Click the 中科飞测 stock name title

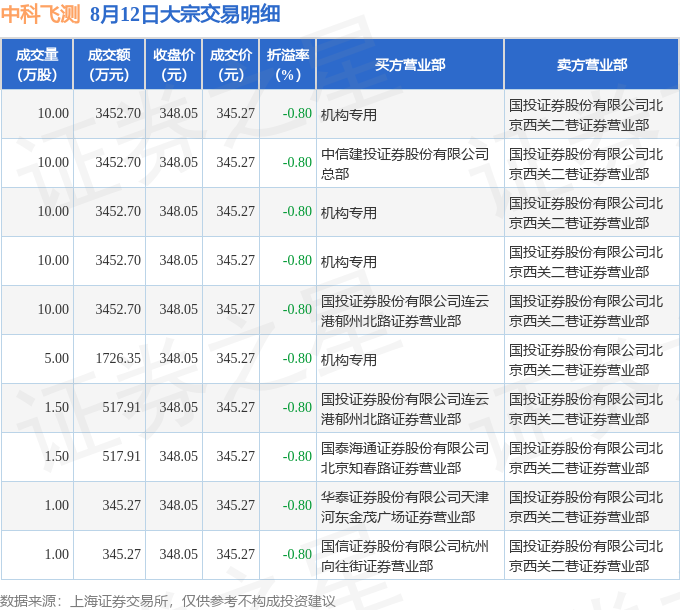(x=41, y=14)
